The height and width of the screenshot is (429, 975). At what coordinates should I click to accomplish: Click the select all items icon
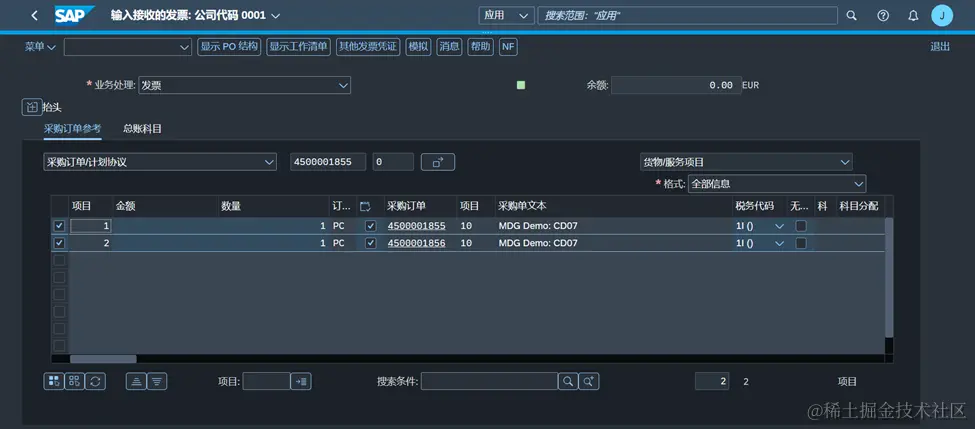pyautogui.click(x=53, y=381)
